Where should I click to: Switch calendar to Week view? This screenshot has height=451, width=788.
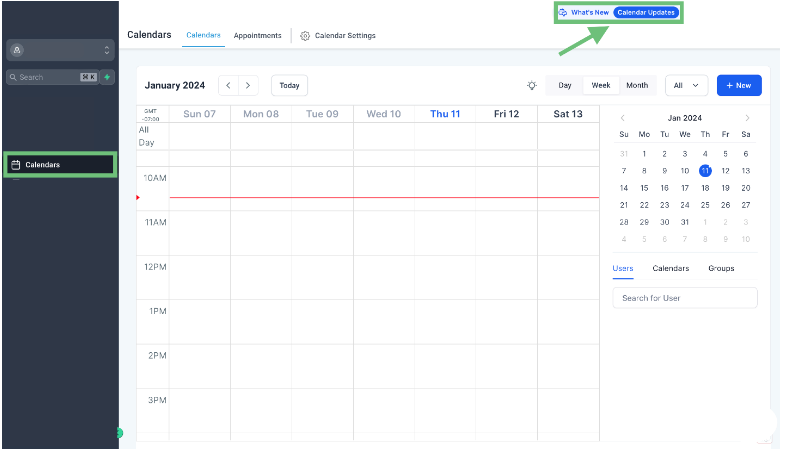click(x=601, y=86)
